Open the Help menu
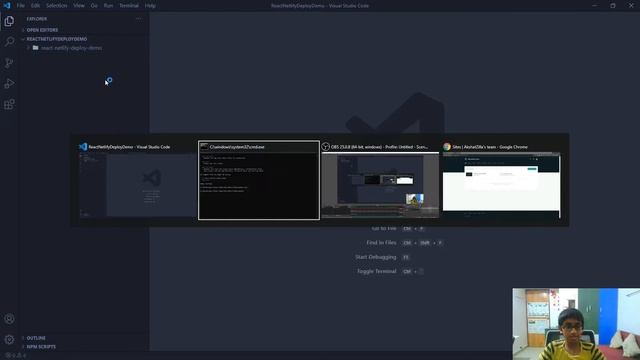 coord(150,6)
